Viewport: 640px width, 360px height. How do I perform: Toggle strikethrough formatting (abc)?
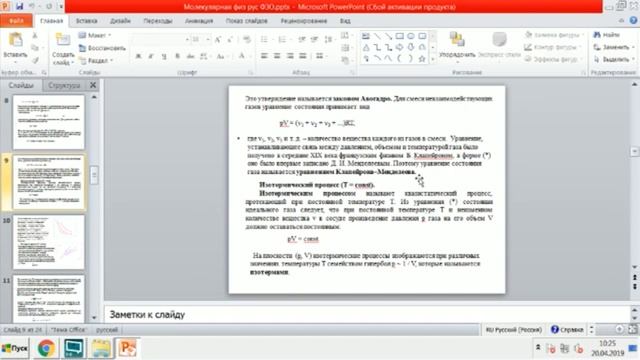pyautogui.click(x=190, y=56)
